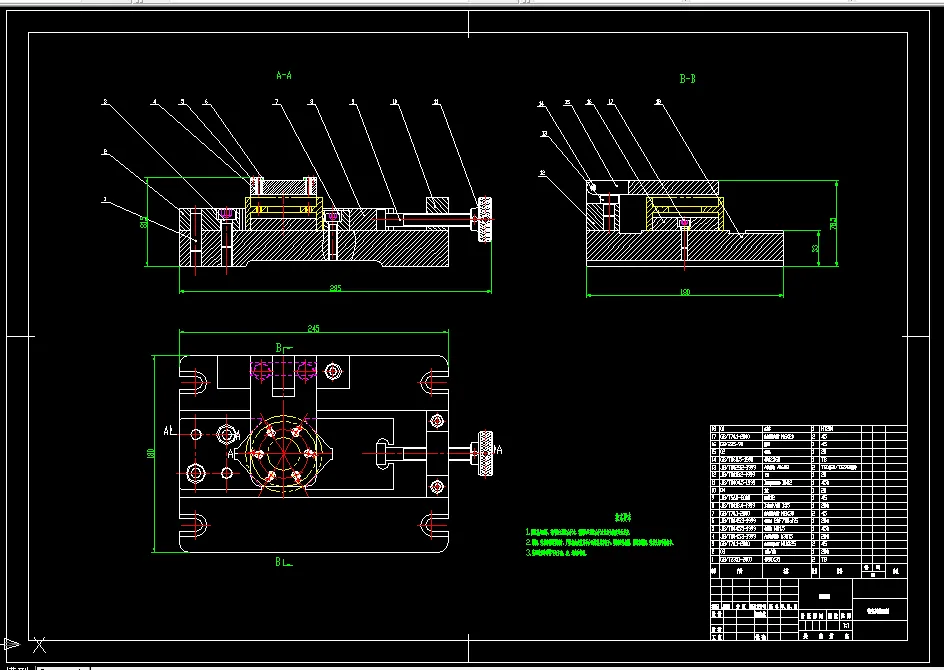The image size is (944, 670).
Task: Pick the left magenta dashed circle in plan view
Action: pos(262,372)
